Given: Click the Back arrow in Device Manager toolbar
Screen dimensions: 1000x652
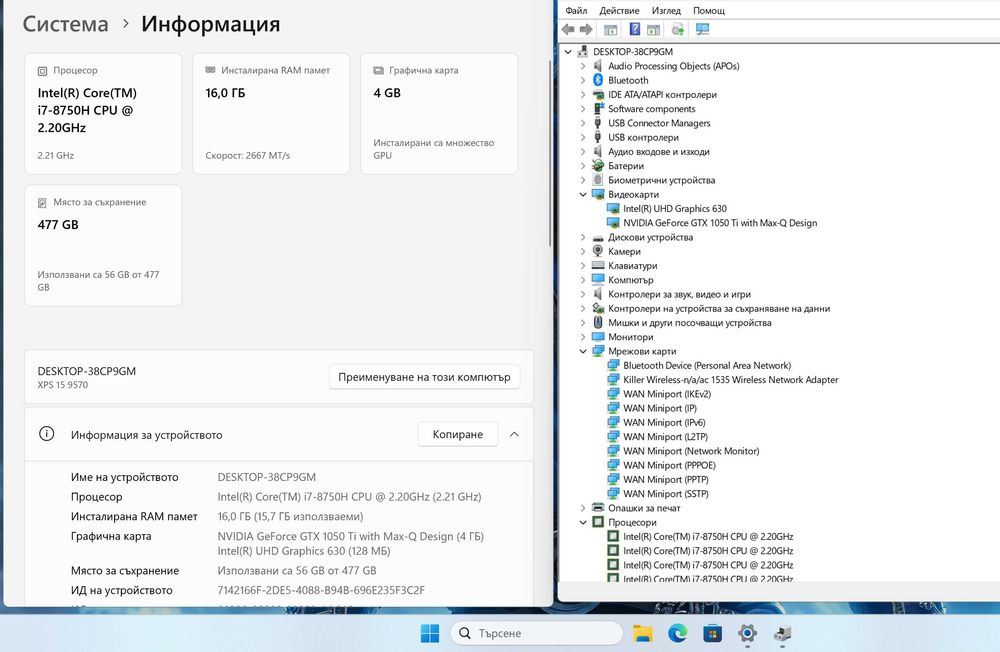Looking at the screenshot, I should (x=568, y=29).
